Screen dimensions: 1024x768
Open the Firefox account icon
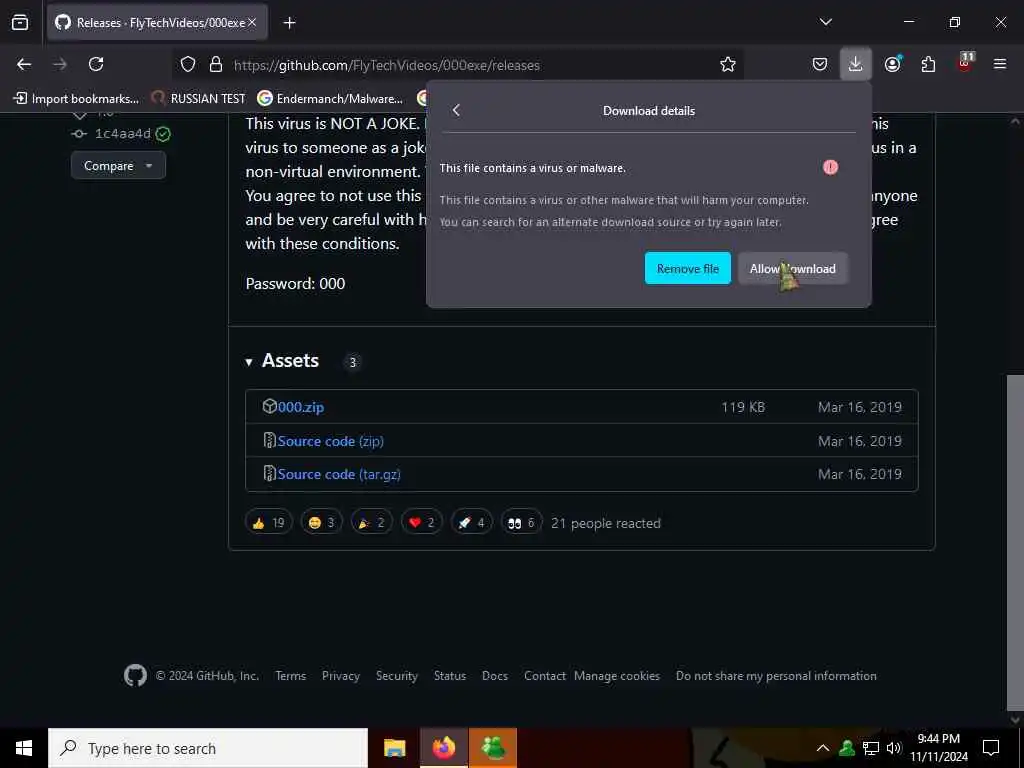pos(892,64)
